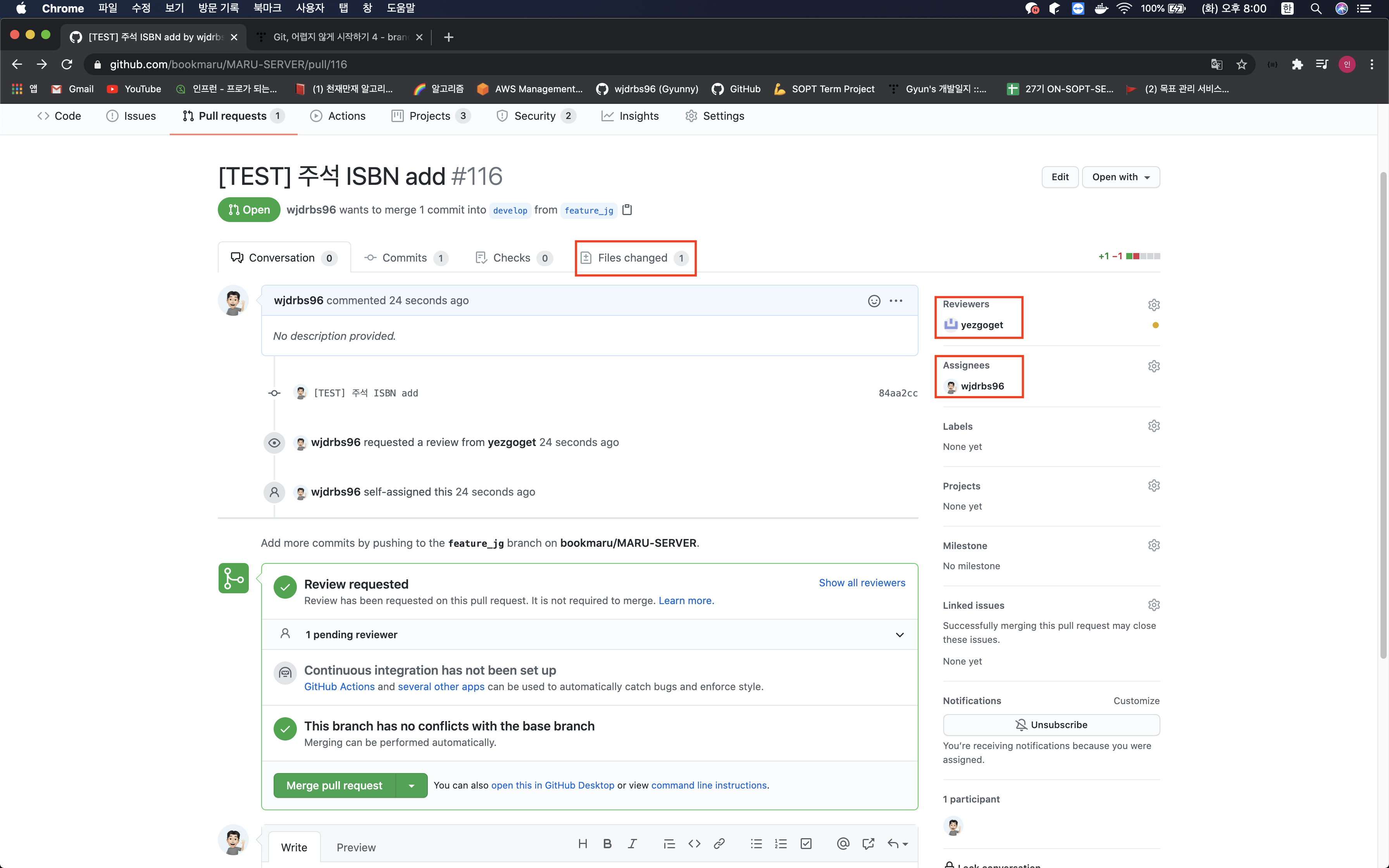The width and height of the screenshot is (1389, 868).
Task: Click the diff stat colored blocks
Action: 1143,256
